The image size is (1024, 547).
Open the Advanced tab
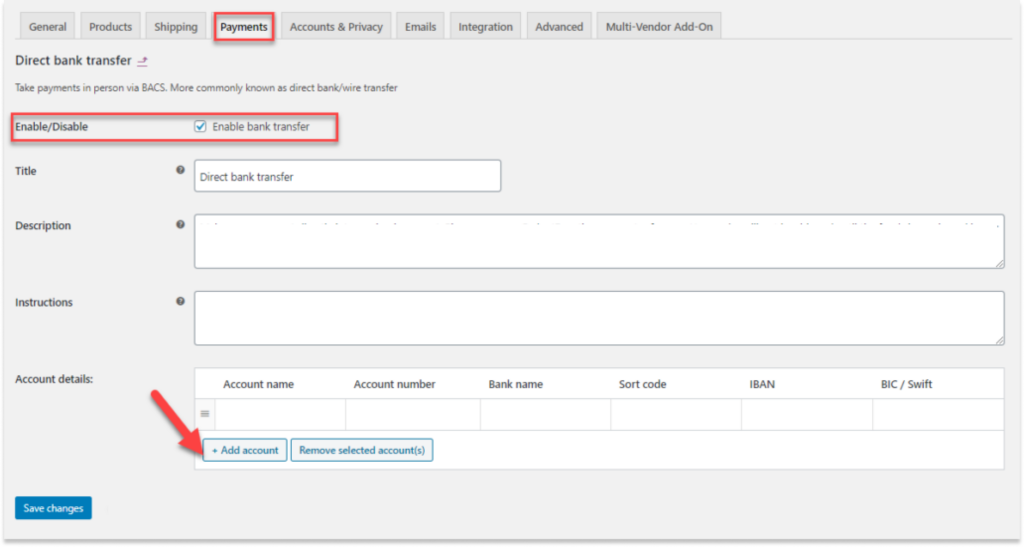pos(559,27)
